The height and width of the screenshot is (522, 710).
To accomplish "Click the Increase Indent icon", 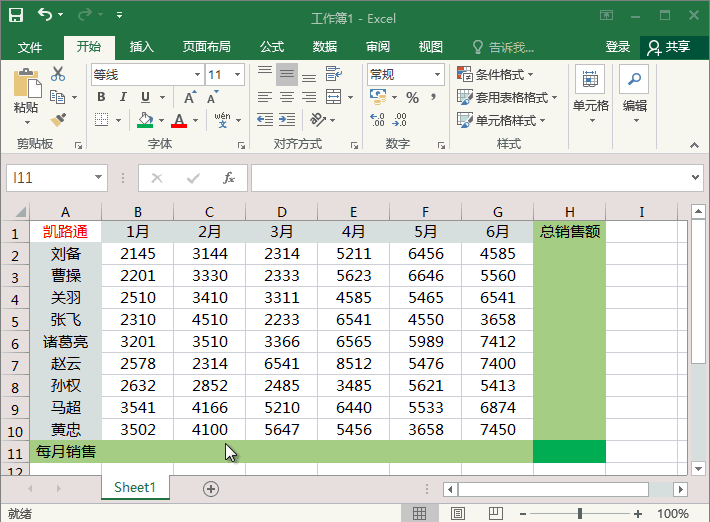I will point(287,120).
